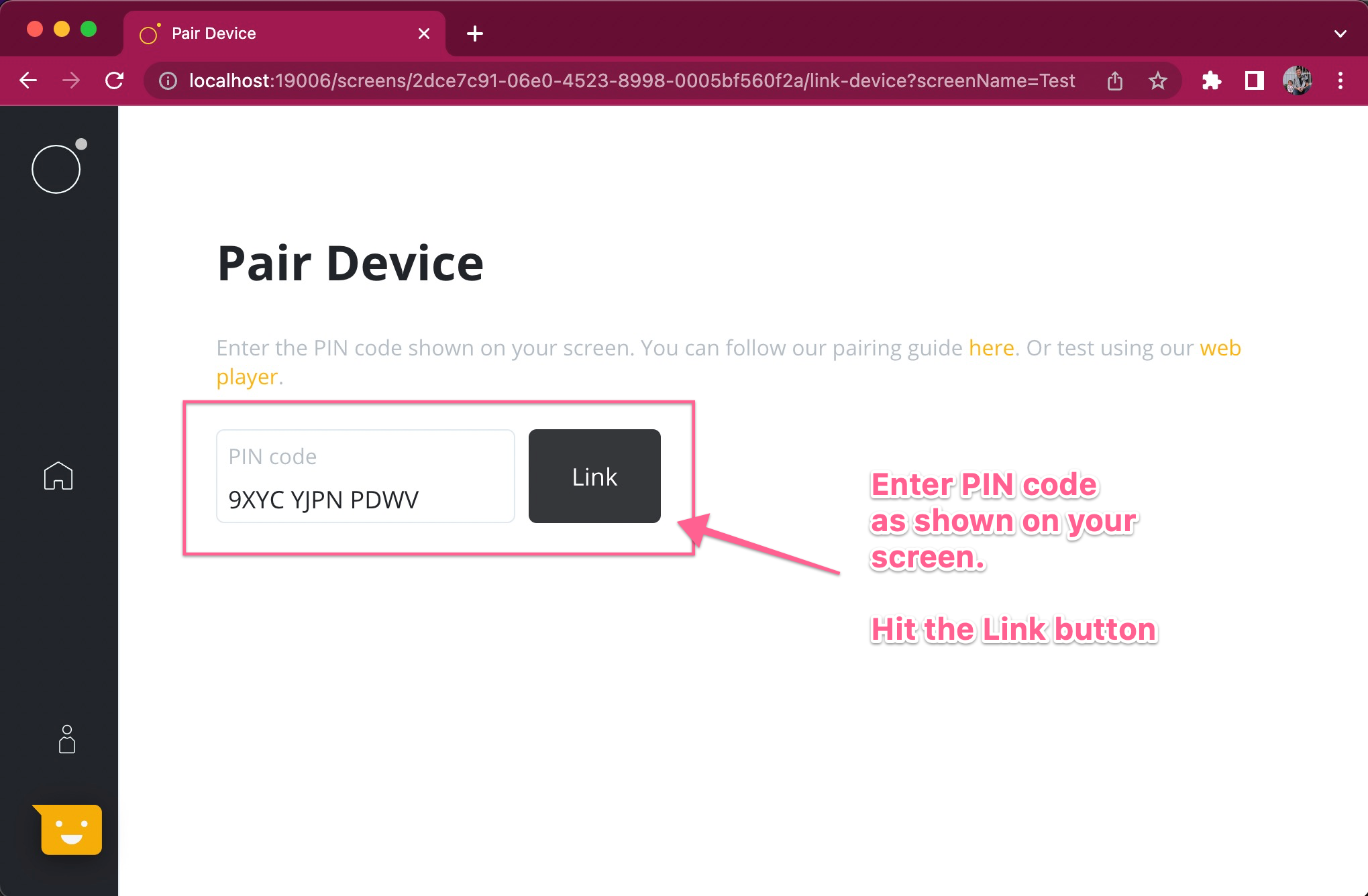Open the pairing guide via the here link

click(x=992, y=347)
